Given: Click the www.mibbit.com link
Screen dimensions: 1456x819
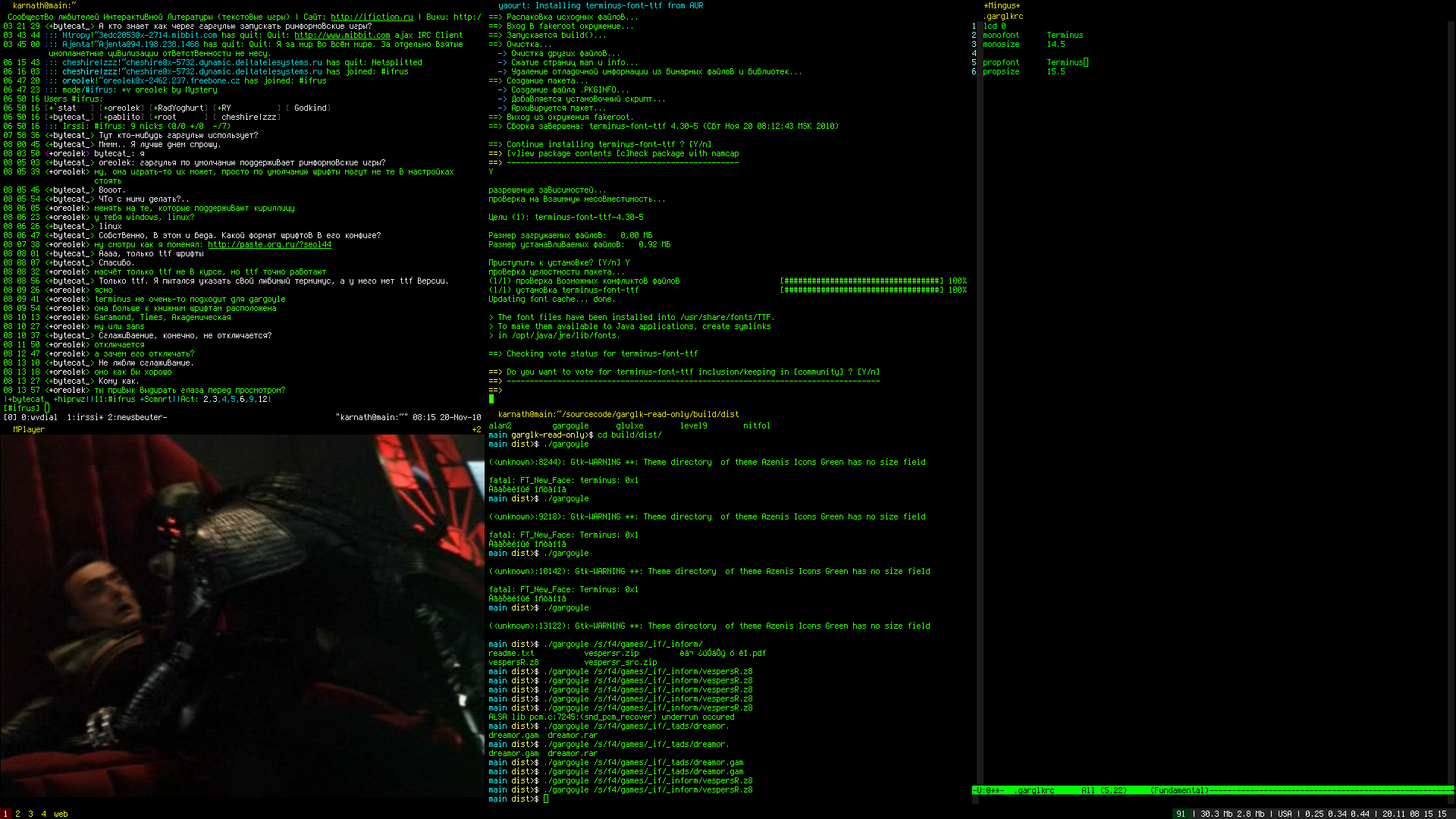Looking at the screenshot, I should point(342,35).
